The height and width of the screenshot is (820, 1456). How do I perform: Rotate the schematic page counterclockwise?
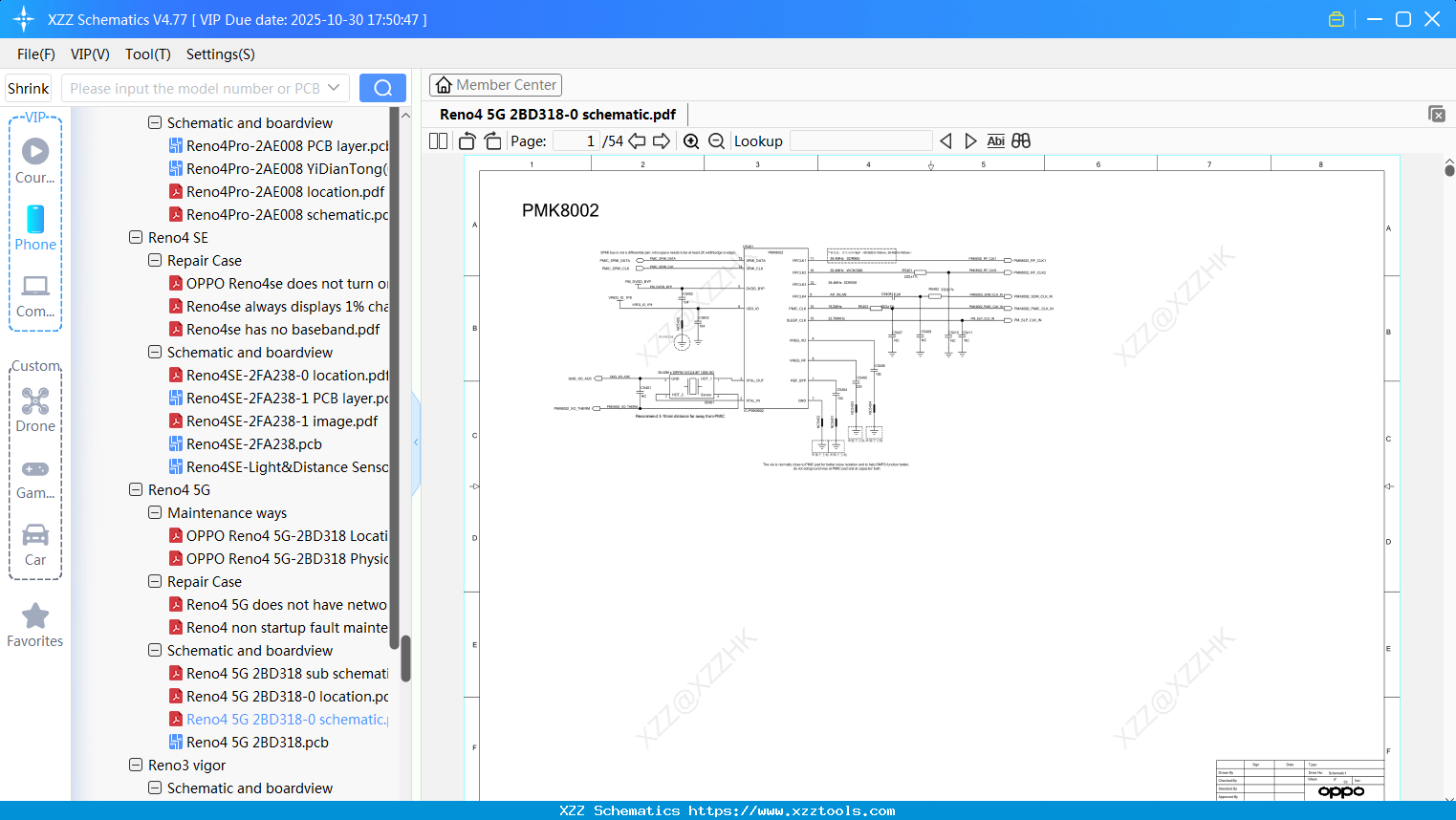467,141
